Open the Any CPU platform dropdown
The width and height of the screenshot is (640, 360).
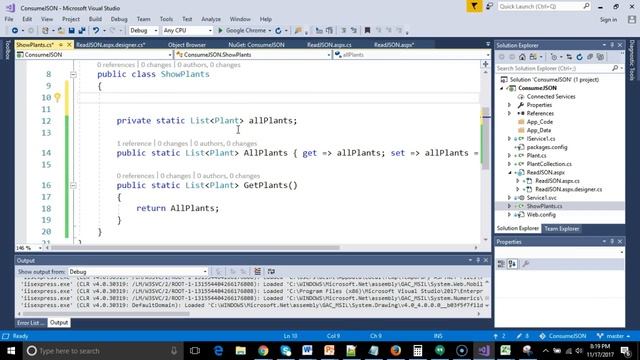187,31
